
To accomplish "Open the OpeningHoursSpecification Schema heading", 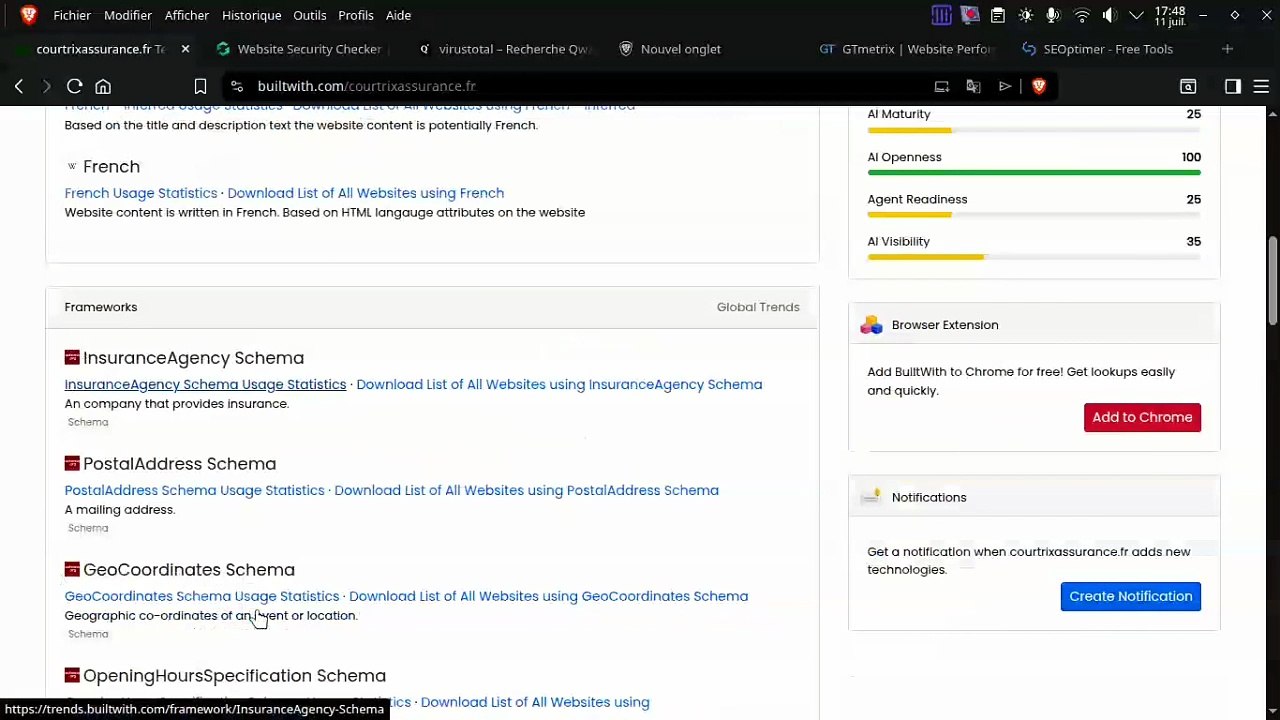I will pyautogui.click(x=234, y=676).
